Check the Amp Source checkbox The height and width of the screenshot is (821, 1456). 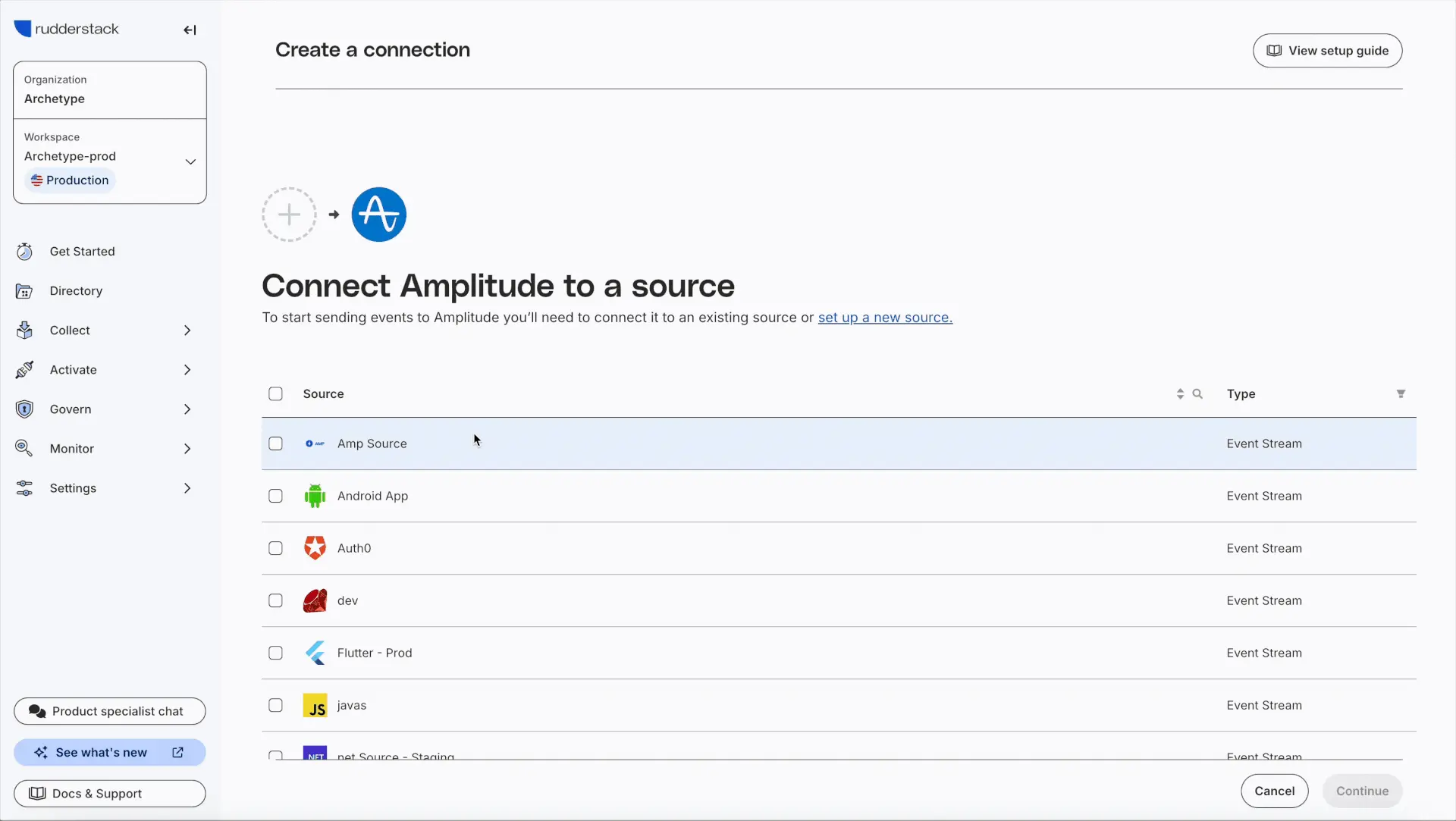[x=275, y=443]
